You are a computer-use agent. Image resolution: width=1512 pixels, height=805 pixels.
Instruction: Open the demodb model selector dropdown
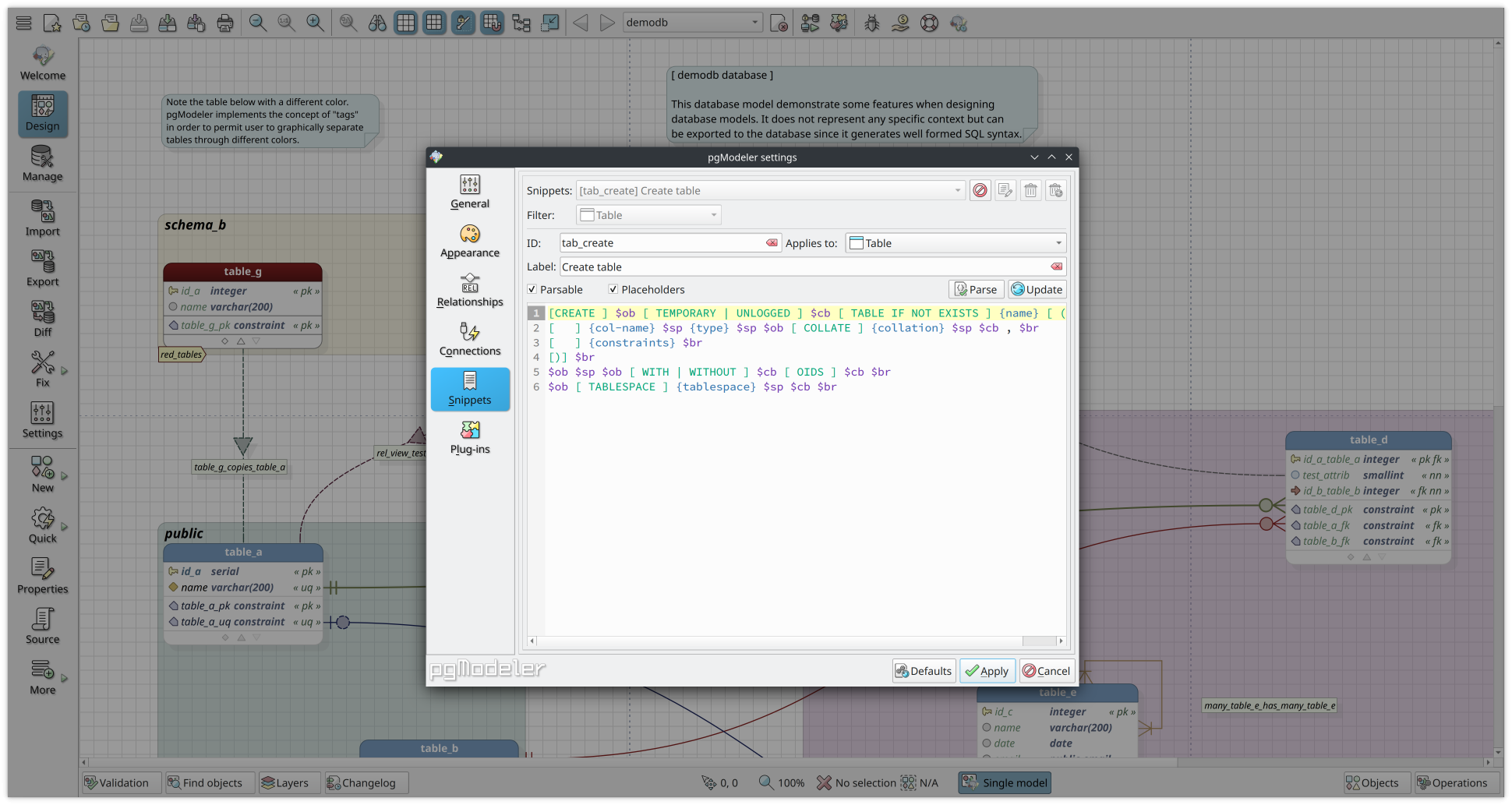point(692,23)
